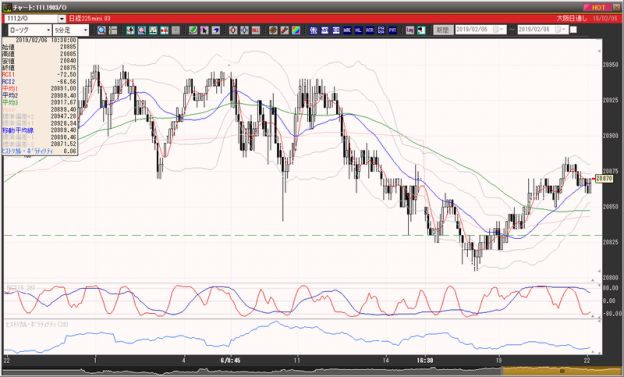Choose the arrow cursor pointer tool
Viewport: 624px width, 377px height.
(x=205, y=30)
